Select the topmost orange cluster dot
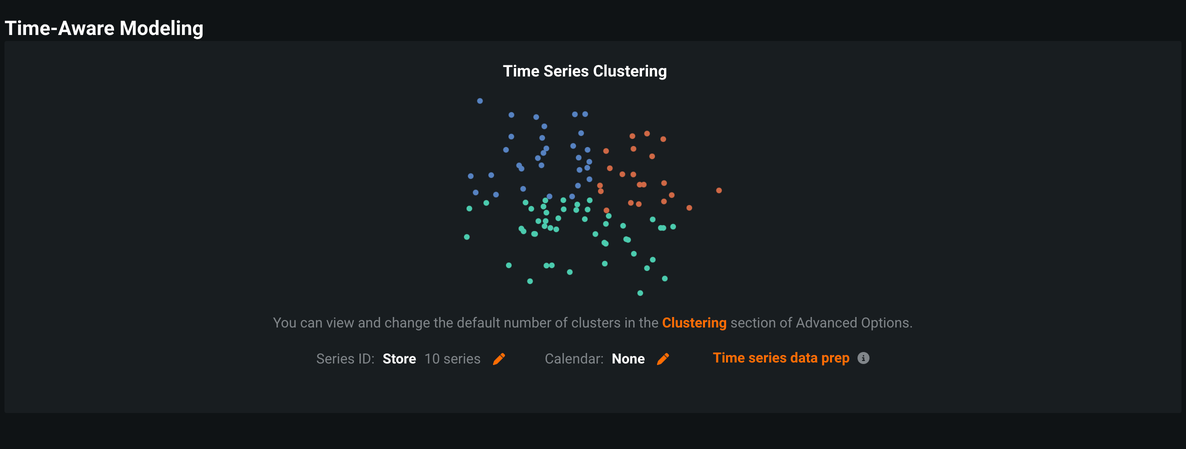 [x=647, y=133]
